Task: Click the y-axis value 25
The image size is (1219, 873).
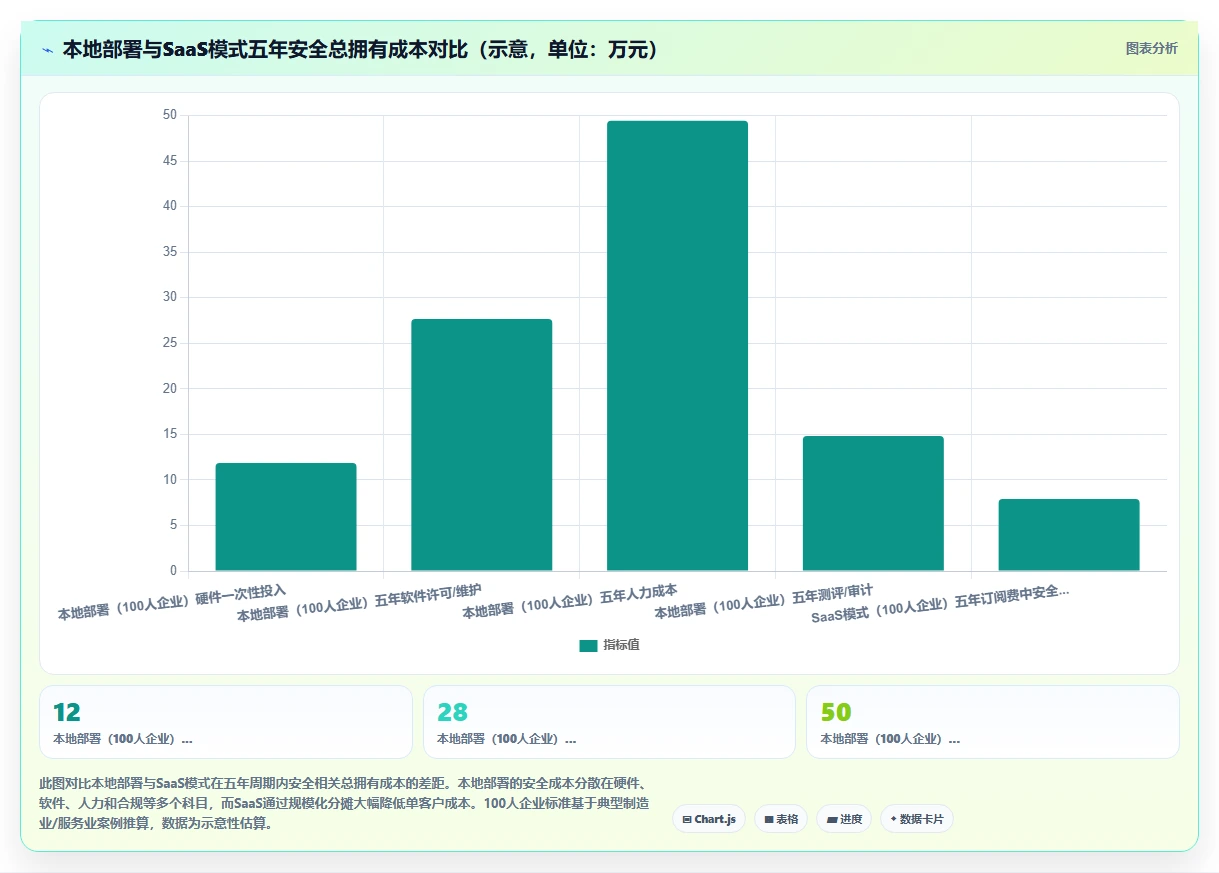Action: tap(169, 343)
